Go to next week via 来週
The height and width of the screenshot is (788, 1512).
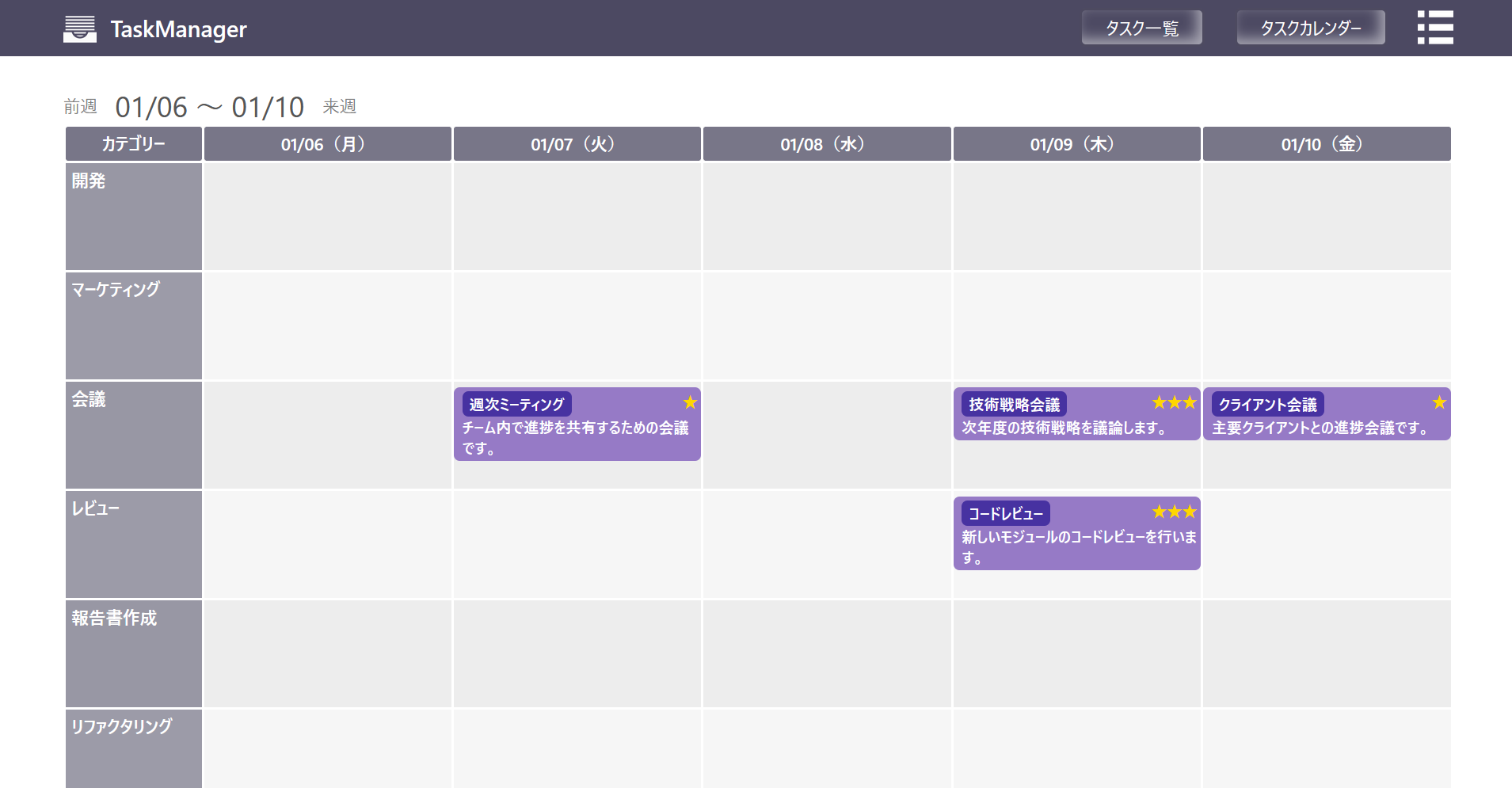[340, 106]
